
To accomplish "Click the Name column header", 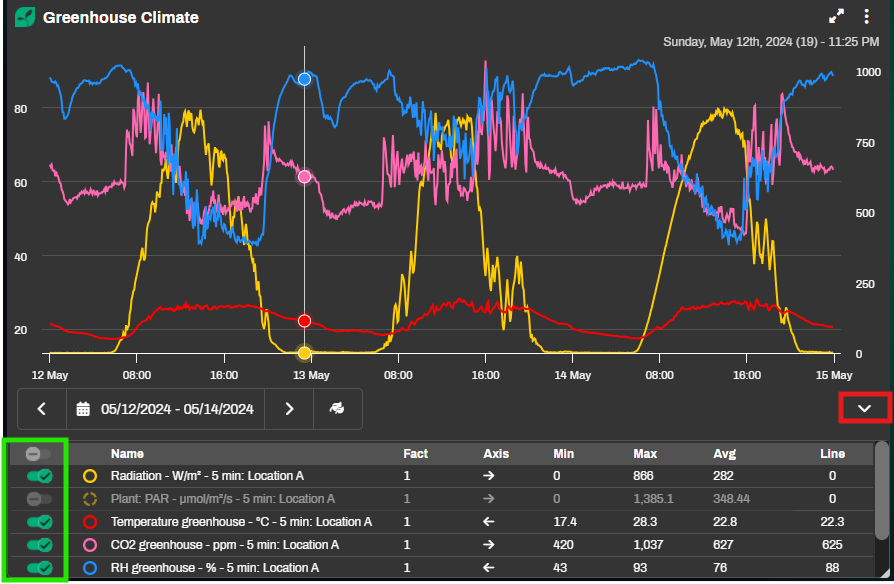I will pyautogui.click(x=127, y=454).
